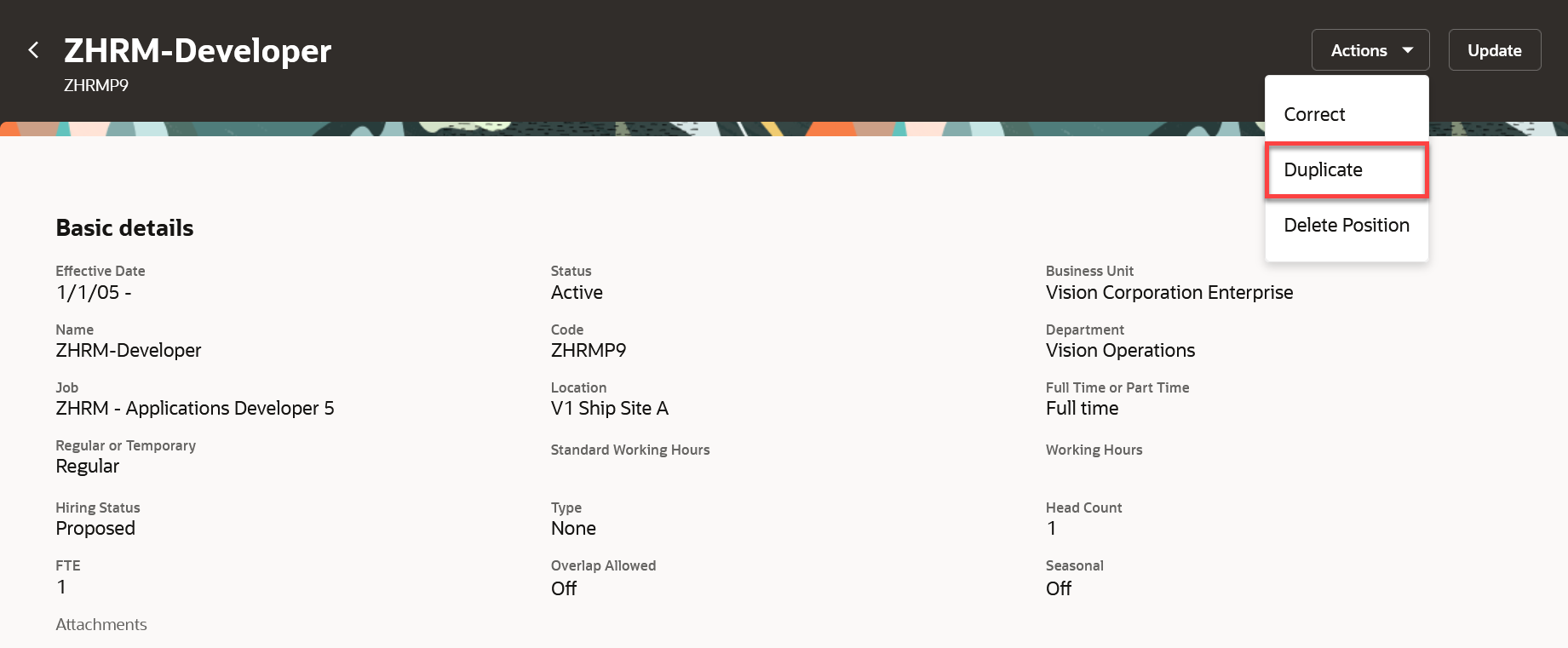This screenshot has height=648, width=1568.
Task: Click the ZHRM-Developer page title
Action: click(198, 51)
